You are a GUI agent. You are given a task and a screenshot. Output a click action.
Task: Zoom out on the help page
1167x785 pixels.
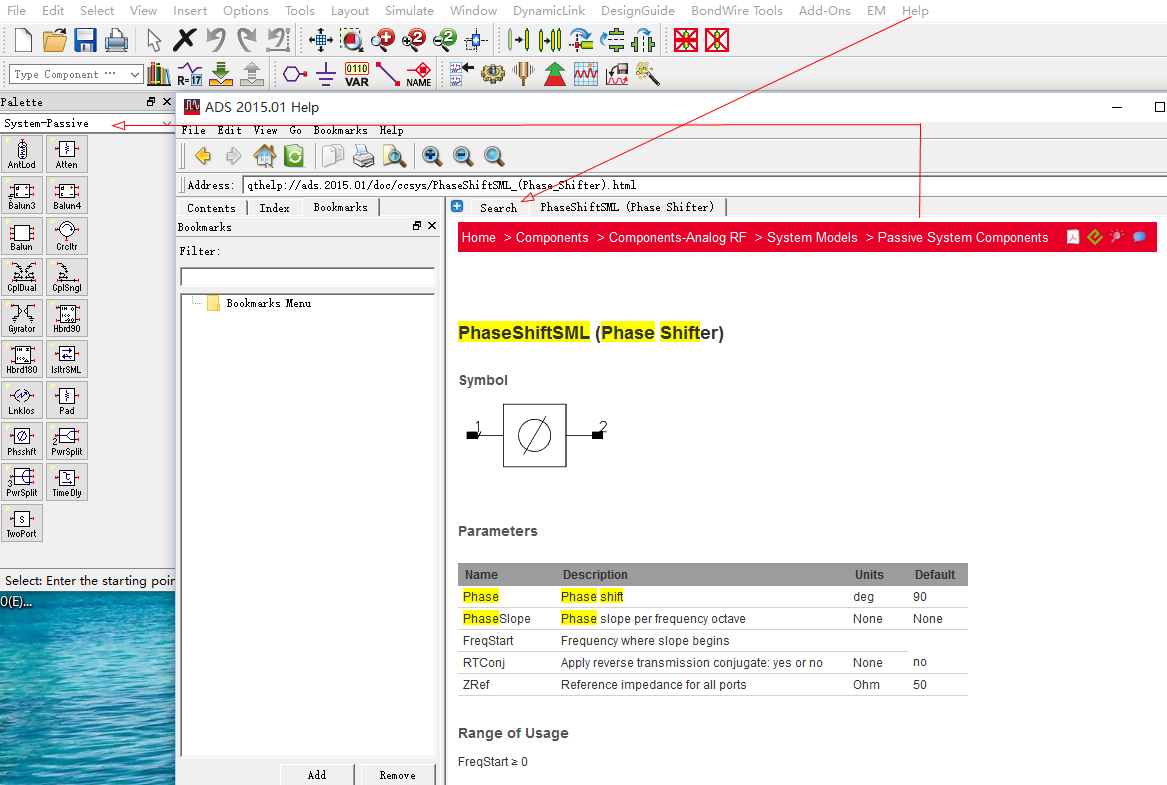pos(463,156)
